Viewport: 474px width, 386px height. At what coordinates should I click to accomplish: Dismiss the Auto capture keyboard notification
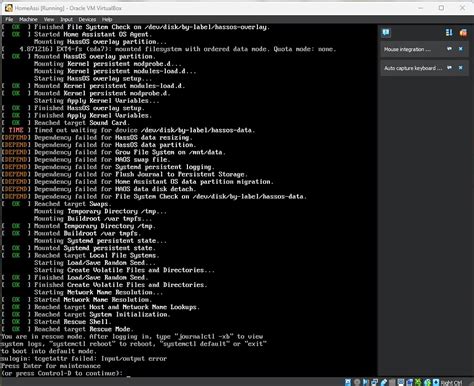(x=461, y=68)
